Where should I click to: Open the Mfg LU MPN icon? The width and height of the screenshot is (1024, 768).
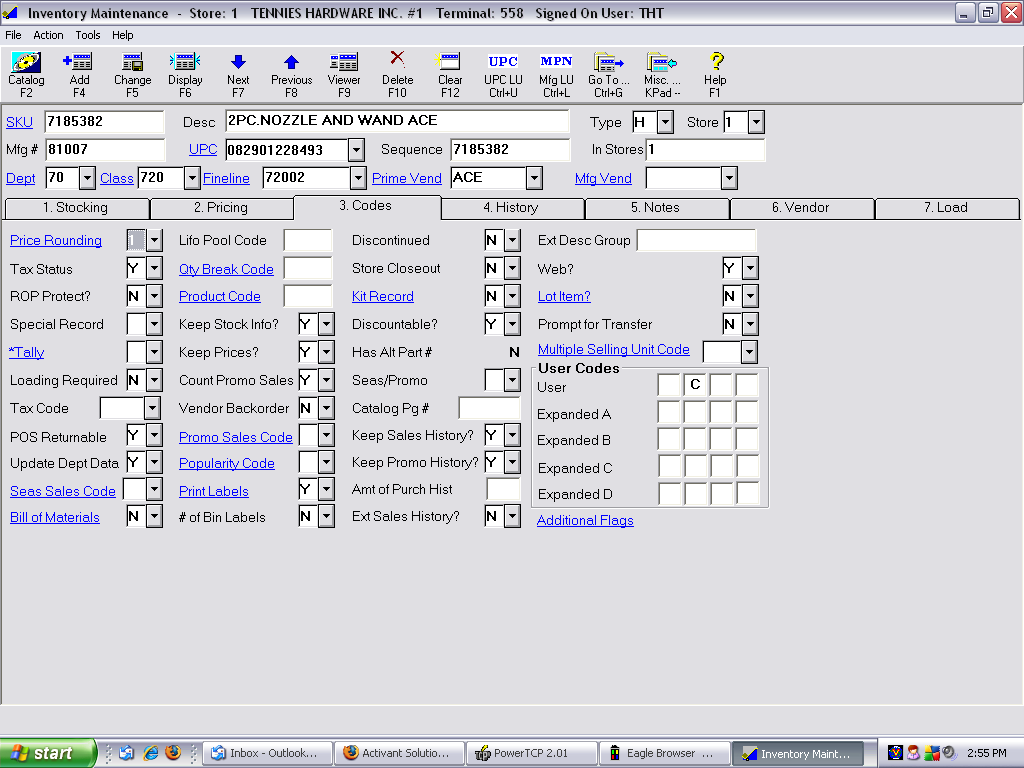(556, 64)
